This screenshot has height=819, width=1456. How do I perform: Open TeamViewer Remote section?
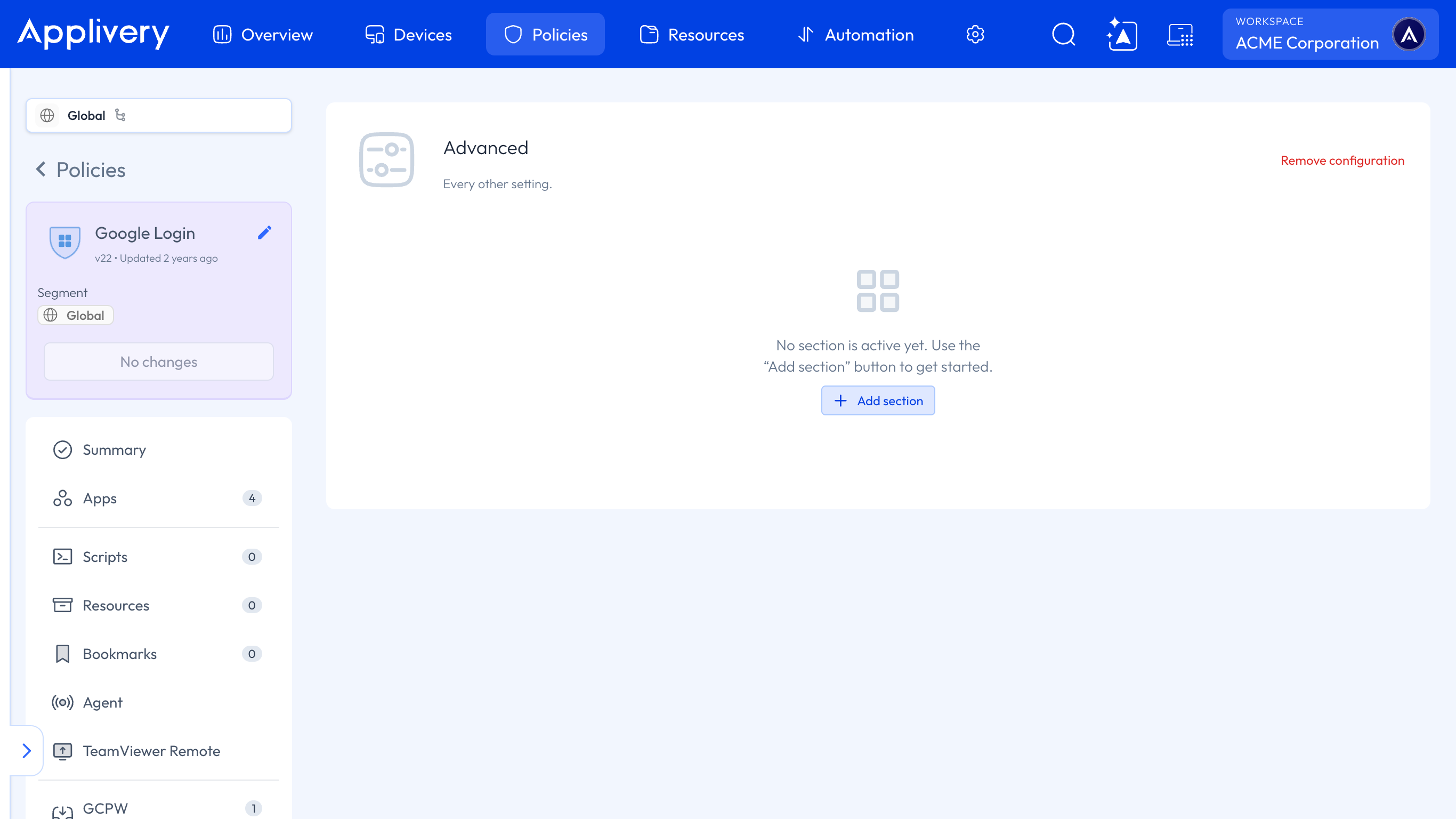pos(159,751)
